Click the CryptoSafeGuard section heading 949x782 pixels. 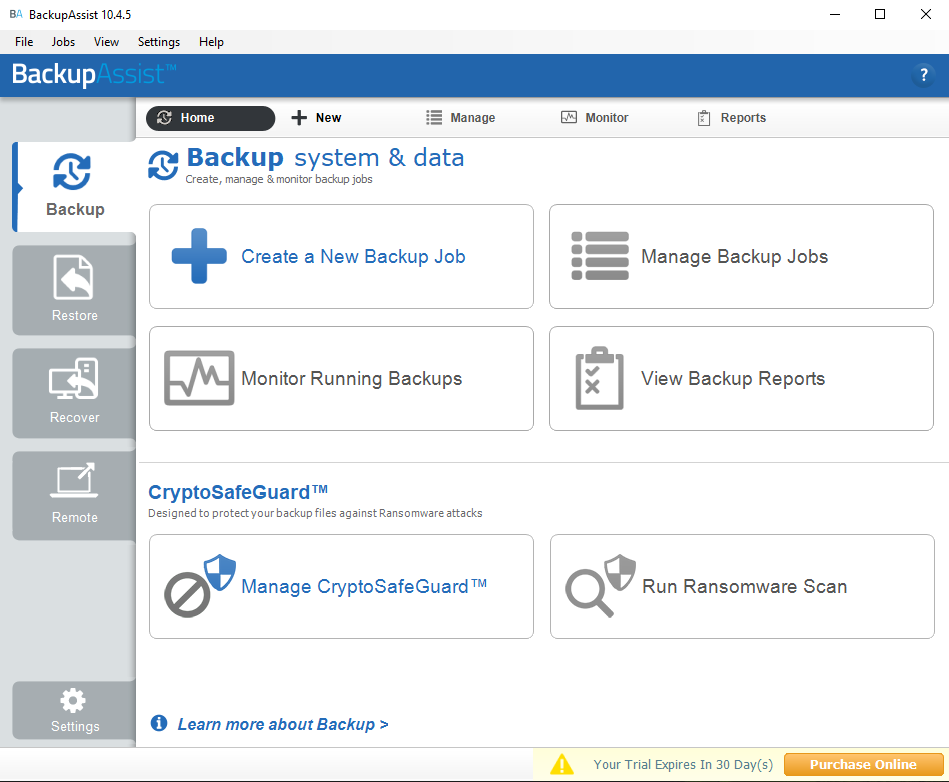238,492
